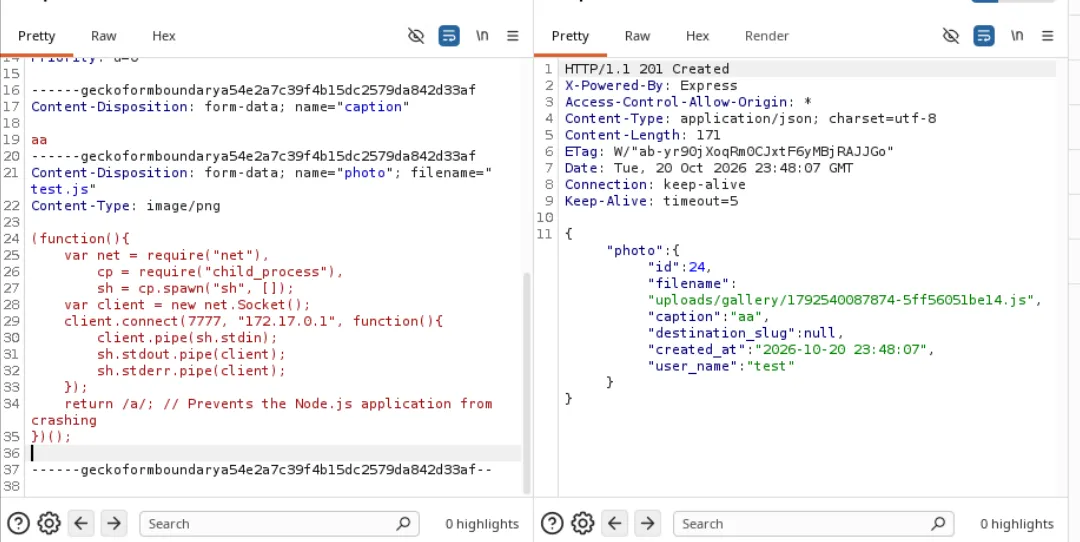Click the closing form boundary on line 37
This screenshot has height=542, width=1080.
click(262, 470)
